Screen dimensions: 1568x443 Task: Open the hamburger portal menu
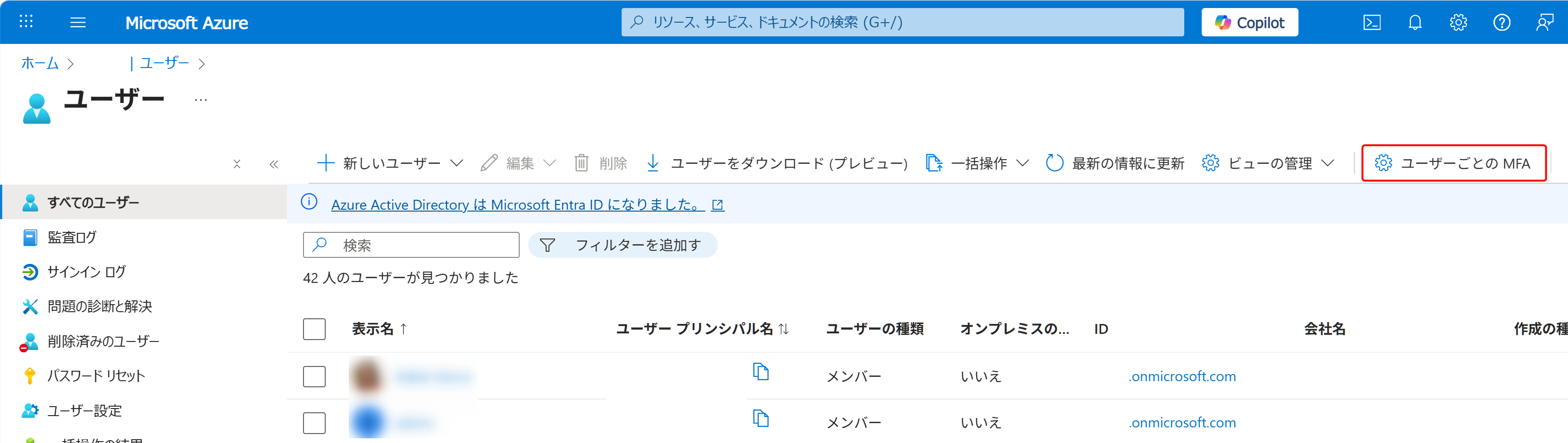point(78,23)
